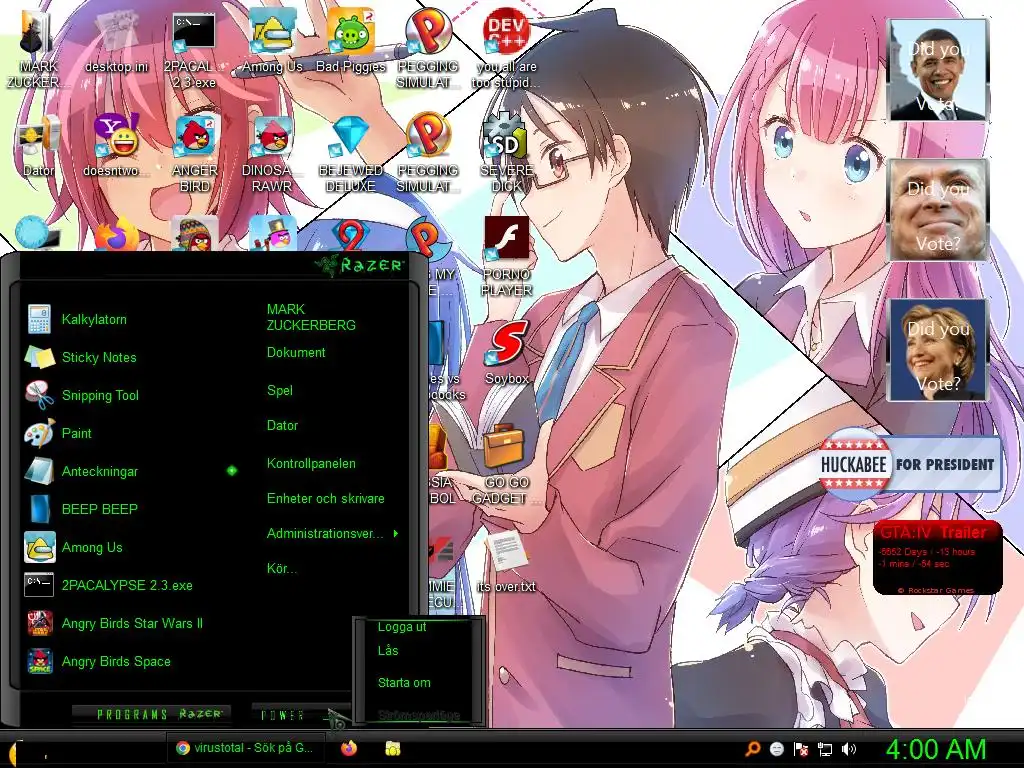1024x768 pixels.
Task: Click the GTA:IV Trailer countdown gadget
Action: point(937,558)
